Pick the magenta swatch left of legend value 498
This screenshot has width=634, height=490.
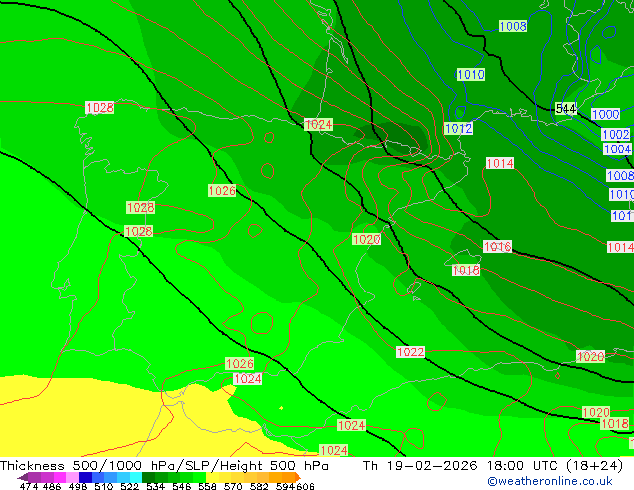[x=60, y=477]
